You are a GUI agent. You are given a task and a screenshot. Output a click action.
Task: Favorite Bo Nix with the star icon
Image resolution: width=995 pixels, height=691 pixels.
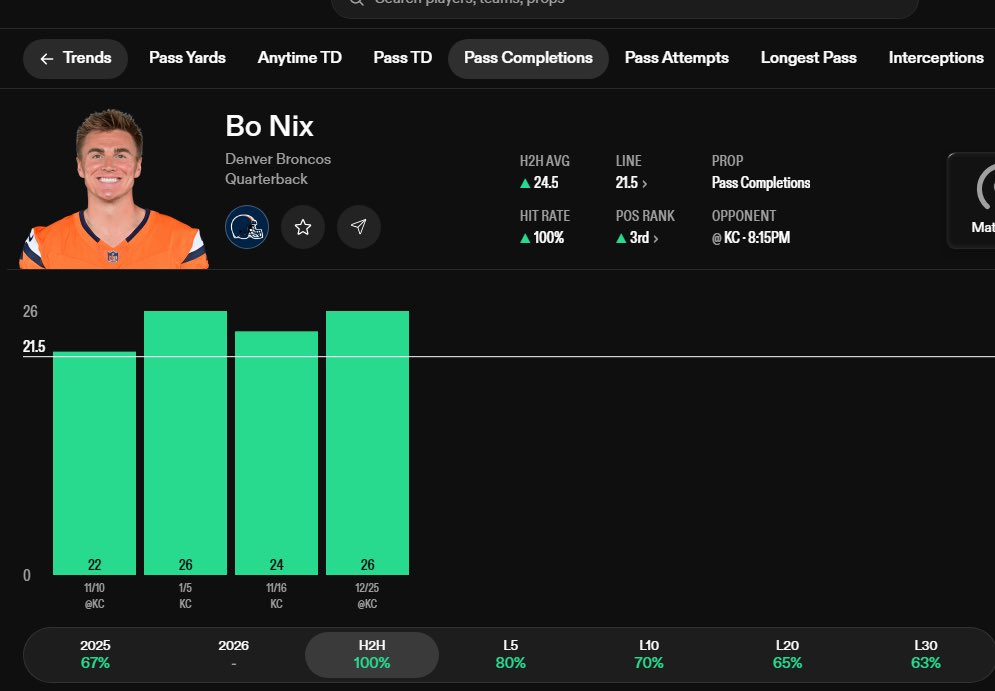tap(303, 227)
